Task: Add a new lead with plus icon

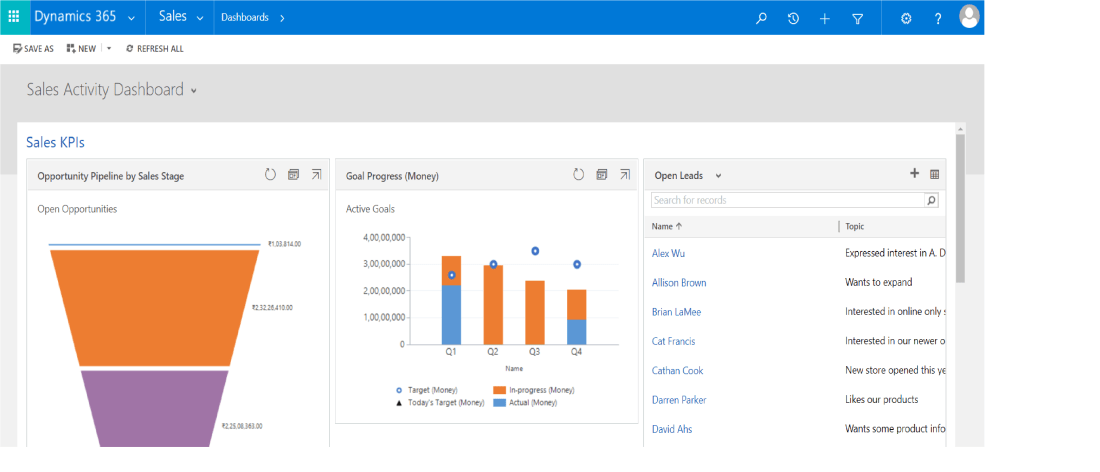Action: tap(914, 174)
